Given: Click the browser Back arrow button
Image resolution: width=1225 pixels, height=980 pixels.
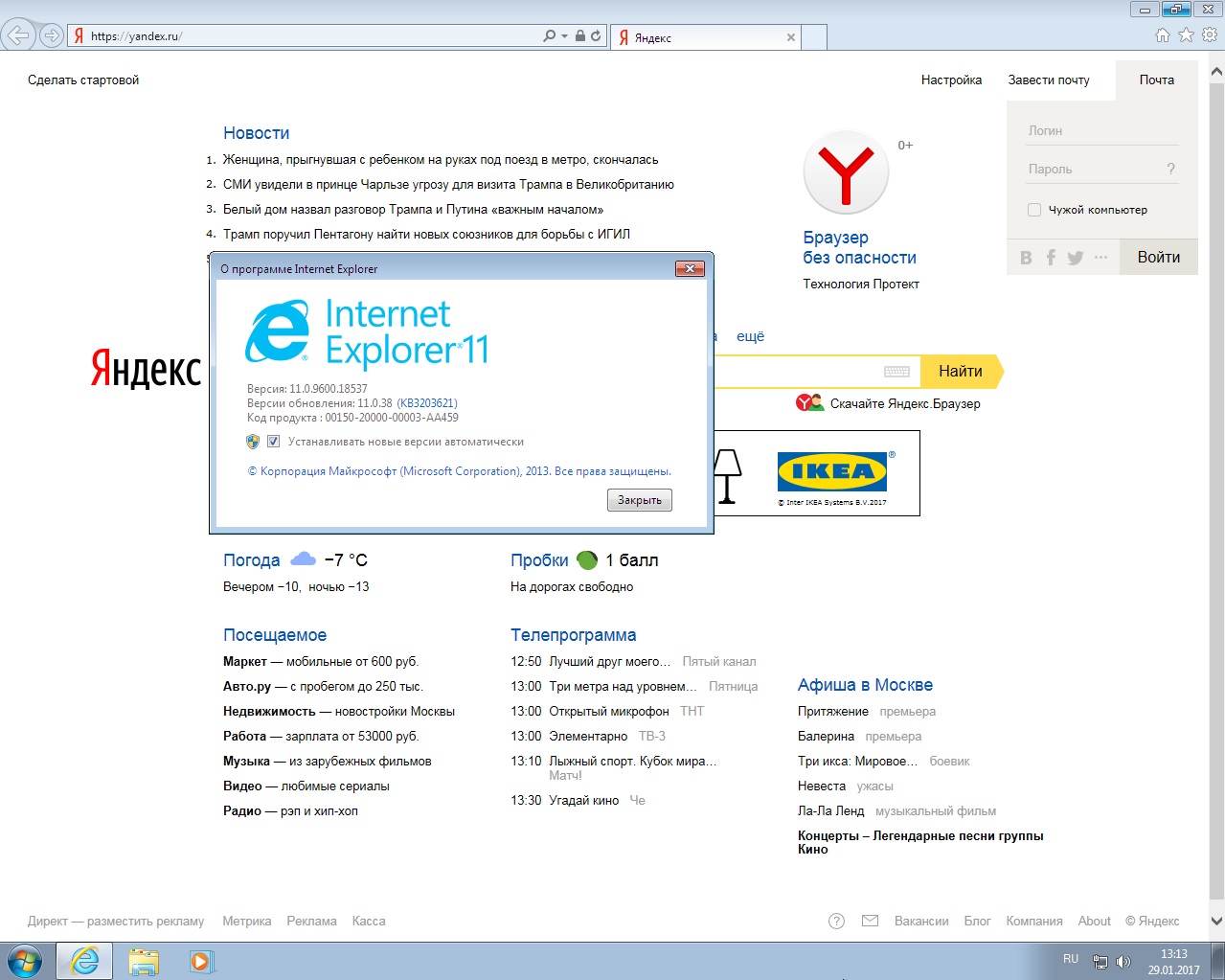Looking at the screenshot, I should [x=18, y=35].
